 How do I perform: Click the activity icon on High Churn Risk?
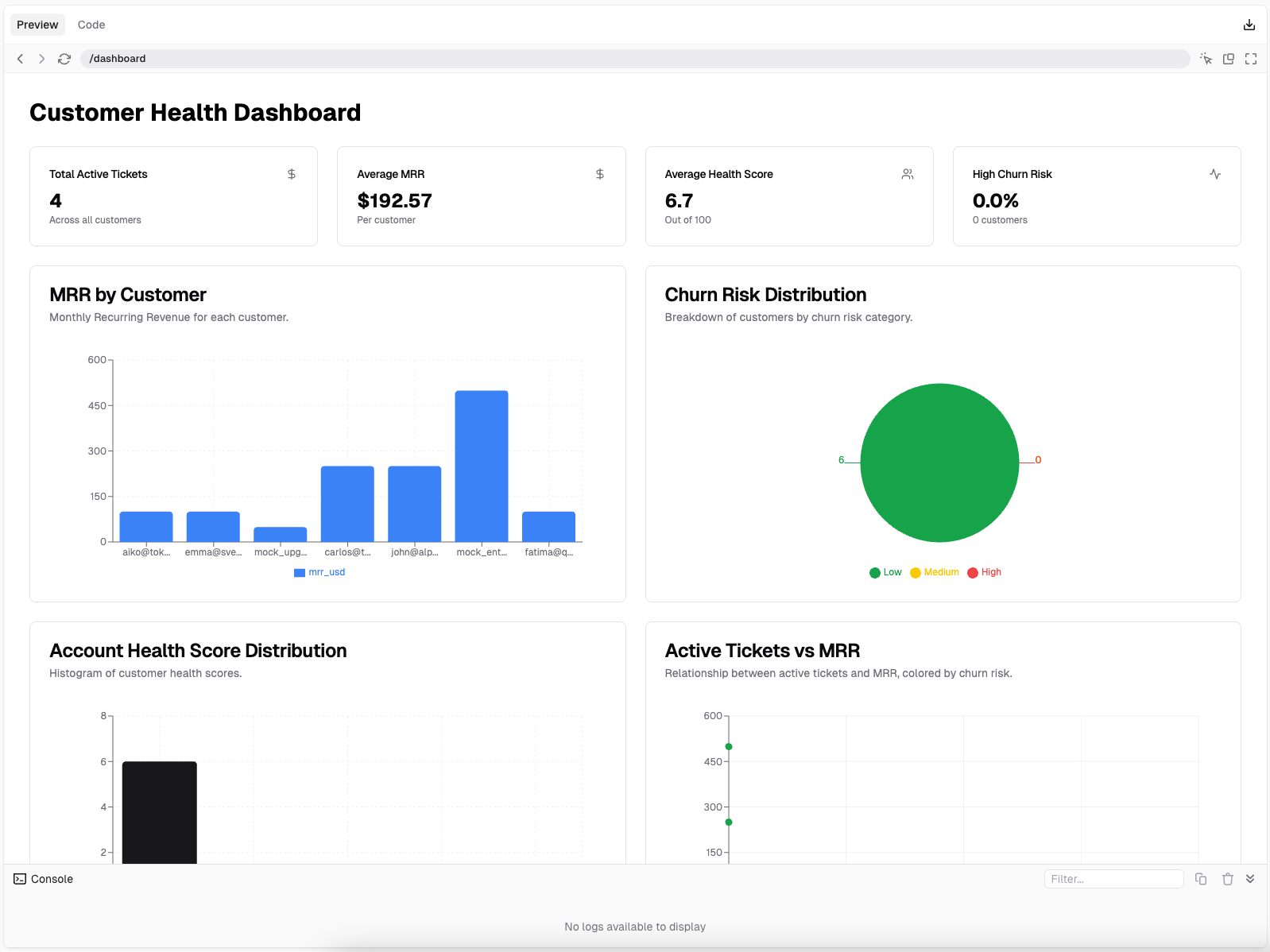tap(1215, 174)
